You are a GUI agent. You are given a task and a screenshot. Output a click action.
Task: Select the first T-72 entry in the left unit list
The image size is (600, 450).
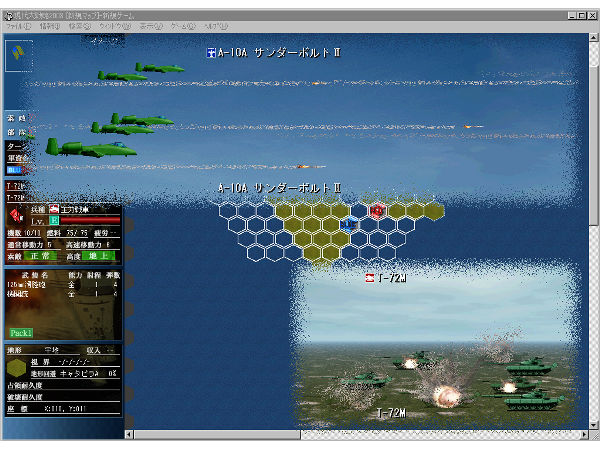pos(16,186)
